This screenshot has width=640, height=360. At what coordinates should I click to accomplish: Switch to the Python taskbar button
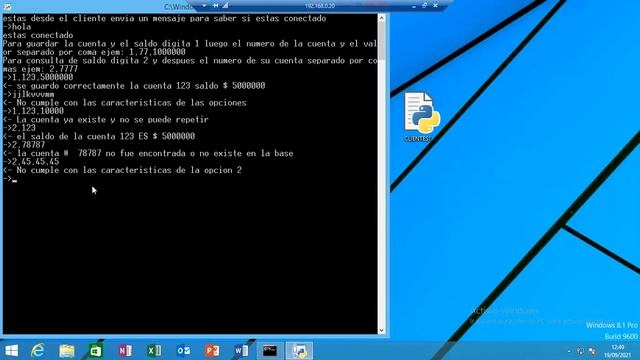pos(299,351)
